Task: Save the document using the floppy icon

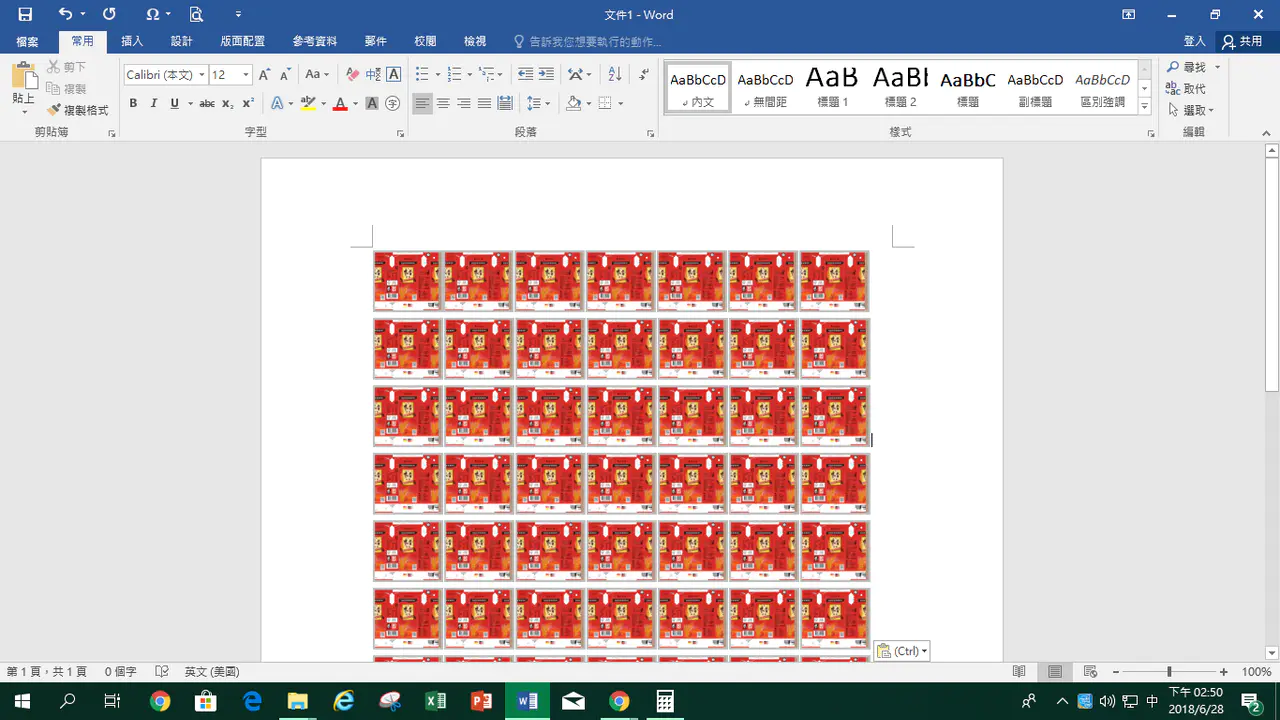Action: (25, 14)
